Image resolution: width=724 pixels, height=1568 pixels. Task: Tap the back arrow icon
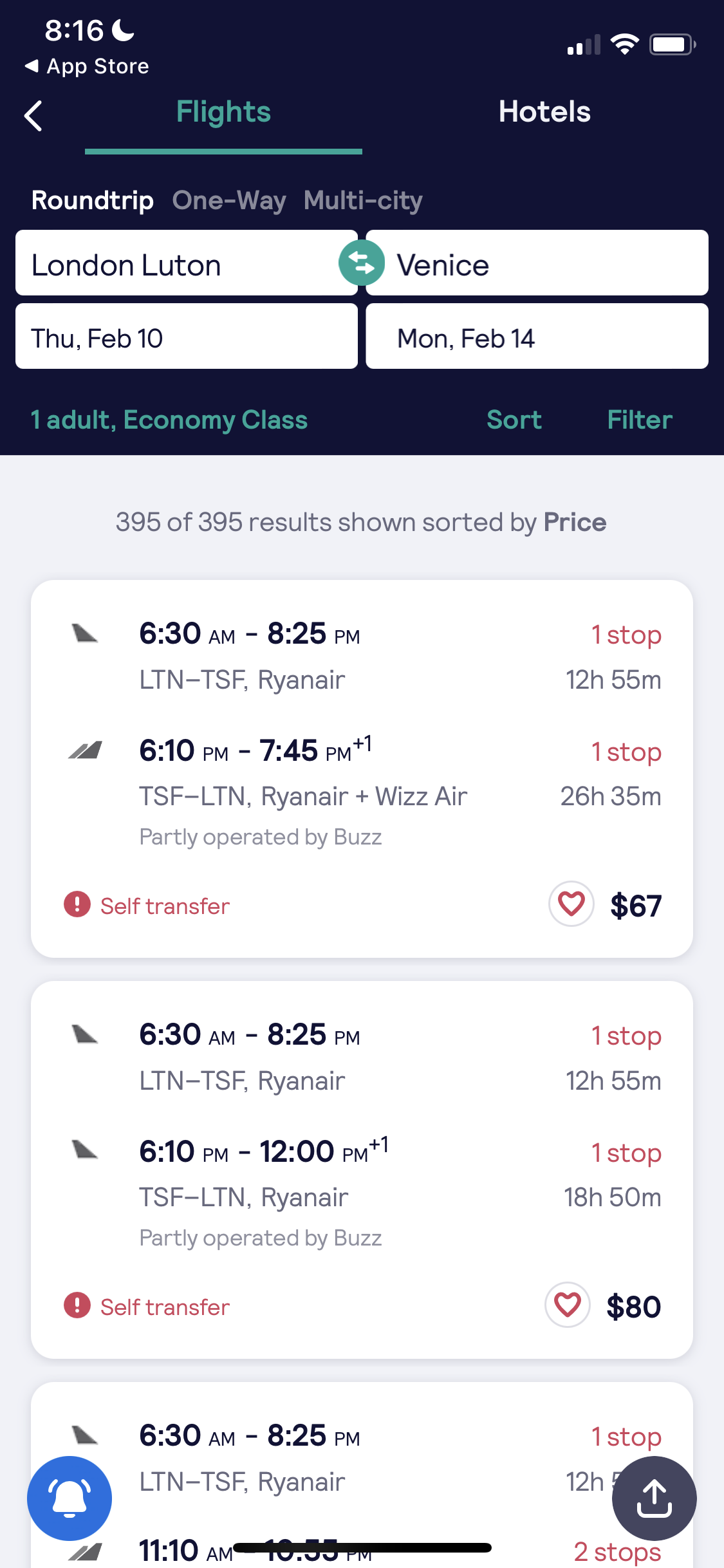(33, 116)
